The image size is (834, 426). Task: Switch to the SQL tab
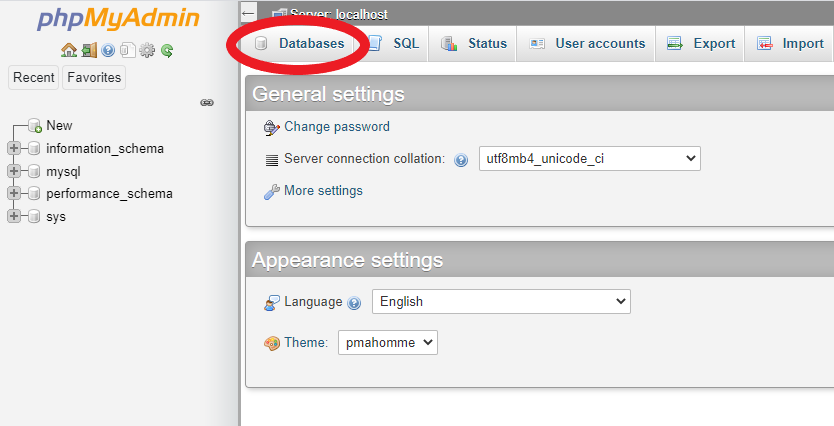[394, 44]
